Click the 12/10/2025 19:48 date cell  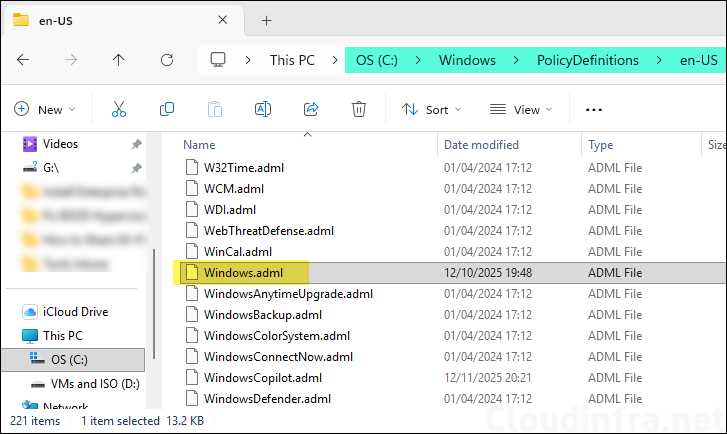click(488, 273)
